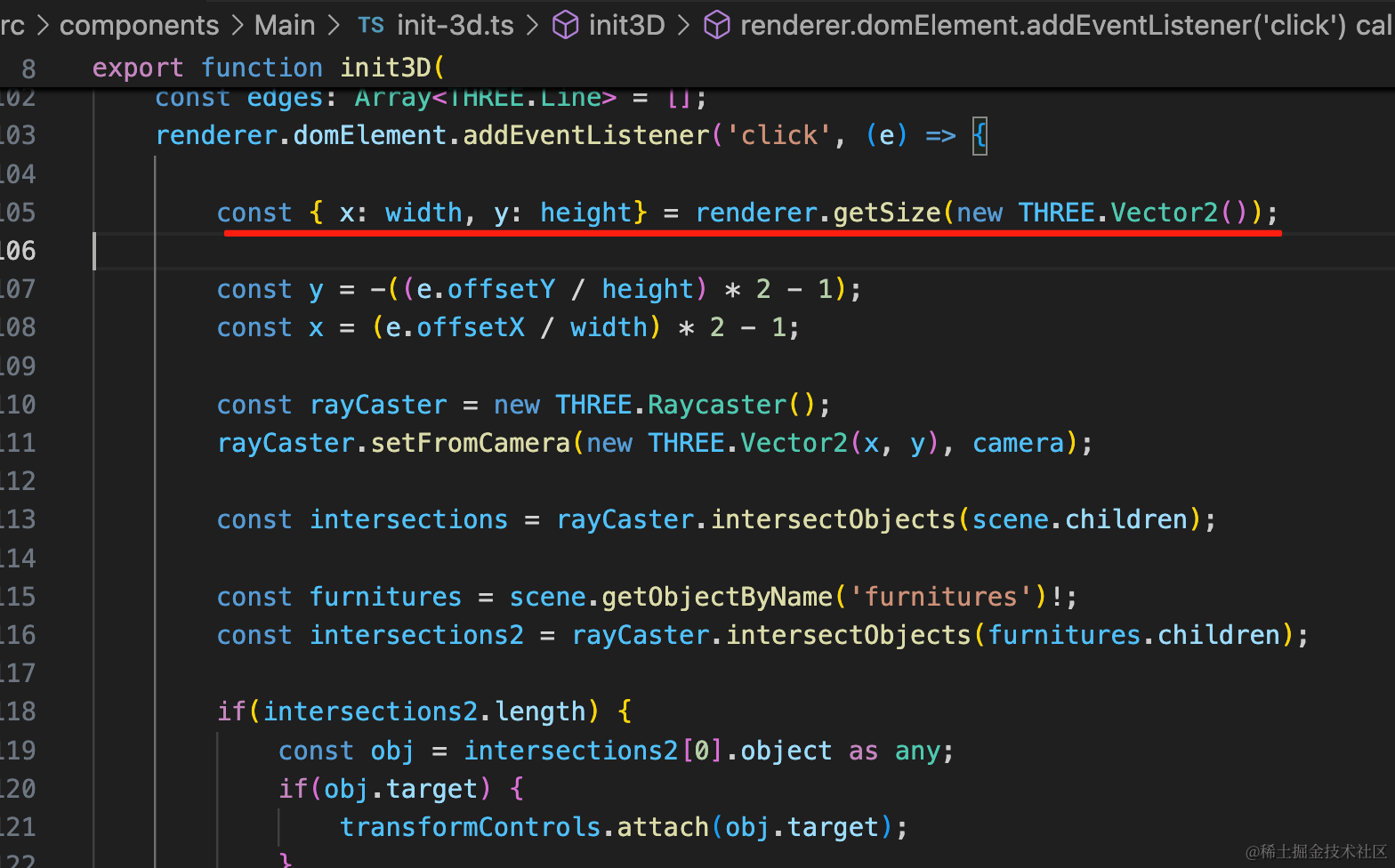Jump to the sticky line 'export function init3D('

268,68
